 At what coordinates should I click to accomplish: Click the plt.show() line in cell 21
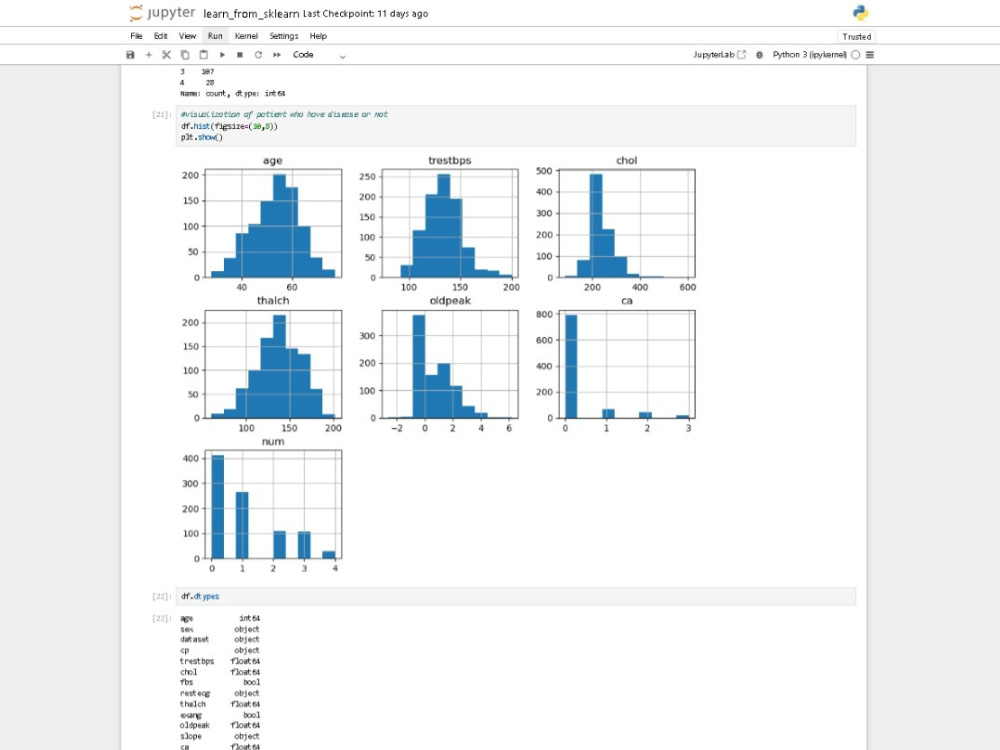click(202, 137)
